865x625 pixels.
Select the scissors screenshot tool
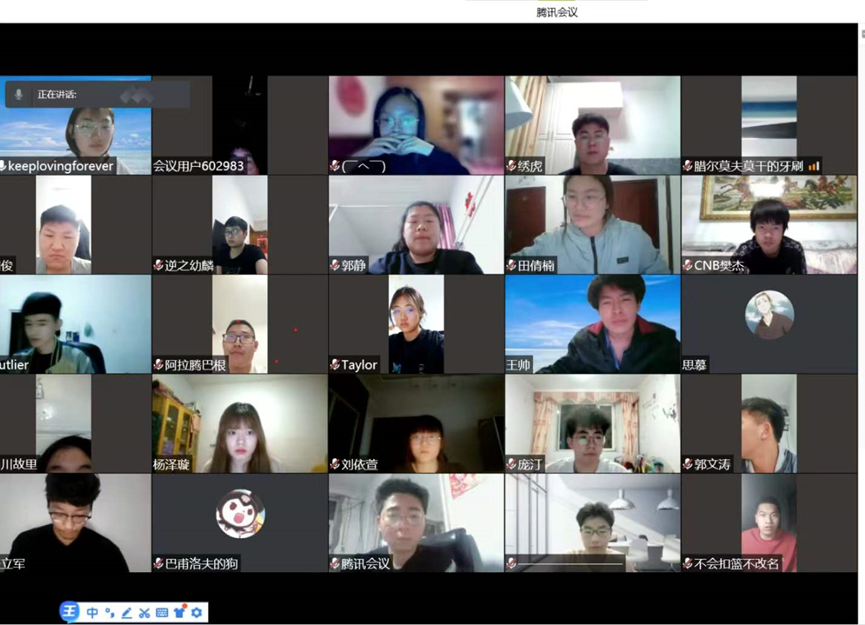click(x=144, y=612)
